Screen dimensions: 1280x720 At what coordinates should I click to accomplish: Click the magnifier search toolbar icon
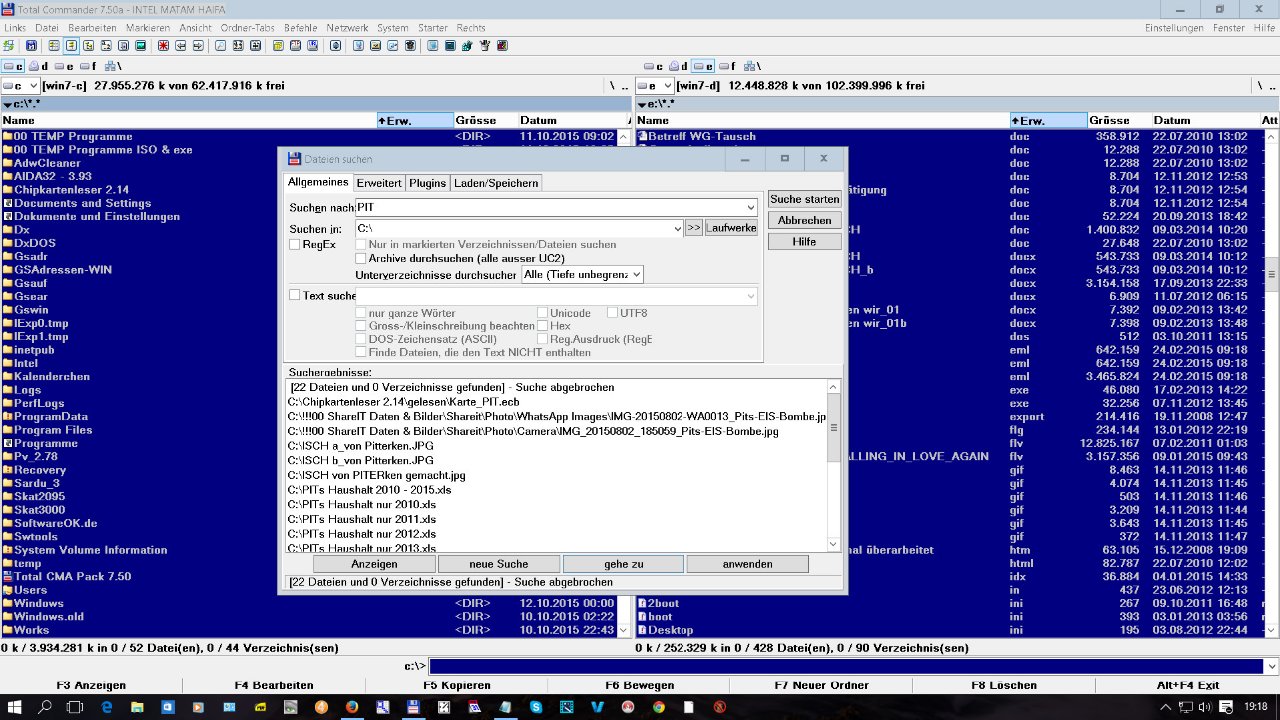click(x=220, y=45)
